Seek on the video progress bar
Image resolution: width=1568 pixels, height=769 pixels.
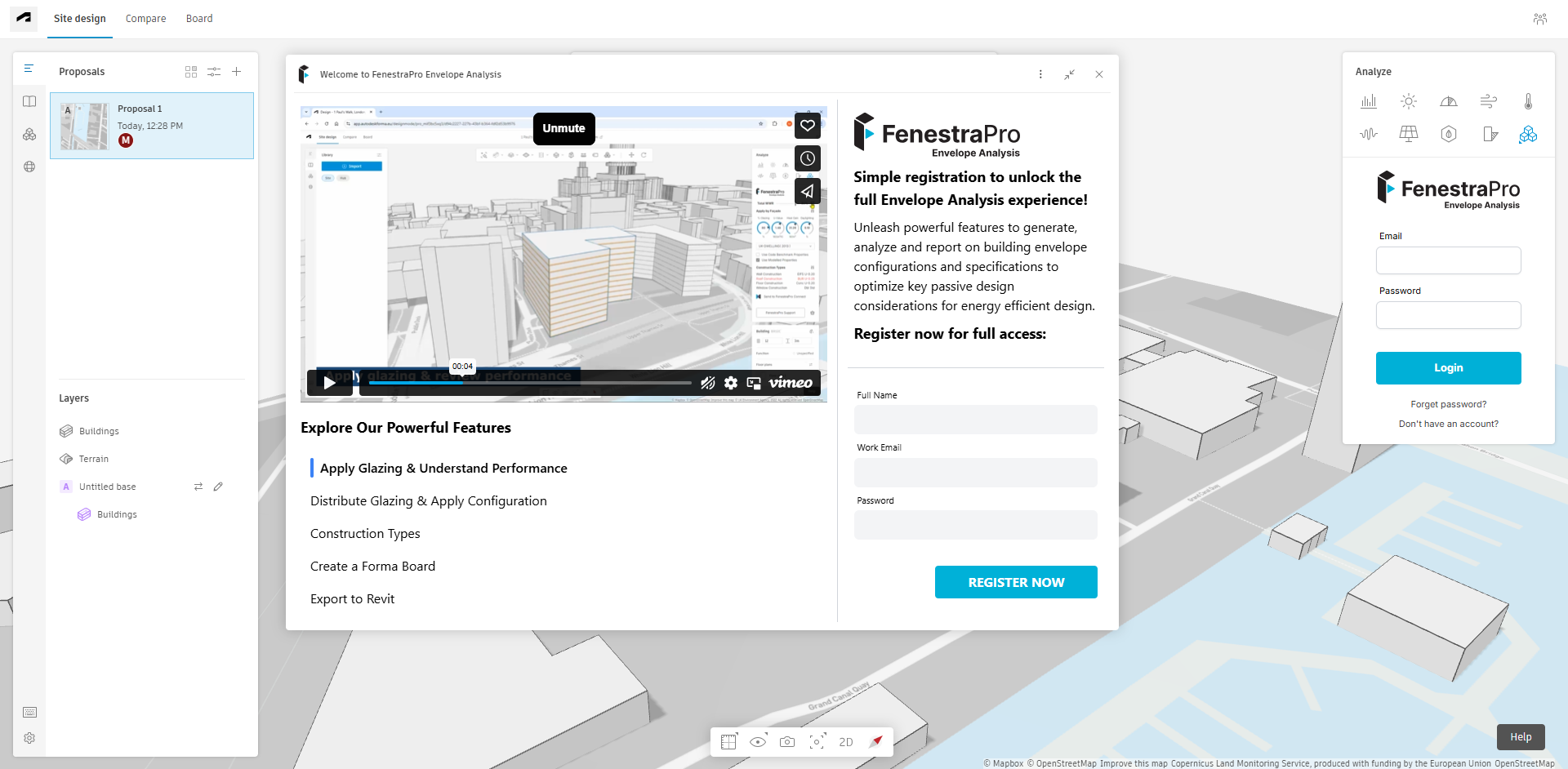click(529, 383)
